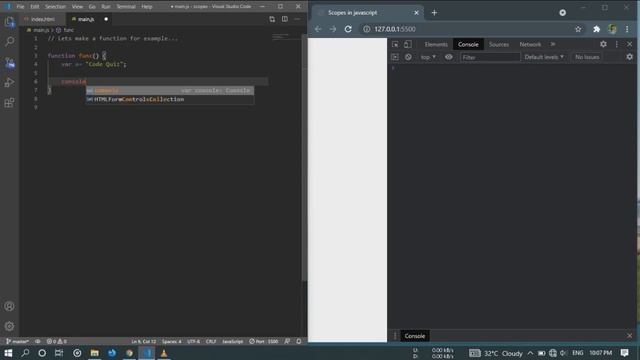The image size is (640, 360).
Task: Open VLC from the taskbar
Action: click(x=164, y=353)
